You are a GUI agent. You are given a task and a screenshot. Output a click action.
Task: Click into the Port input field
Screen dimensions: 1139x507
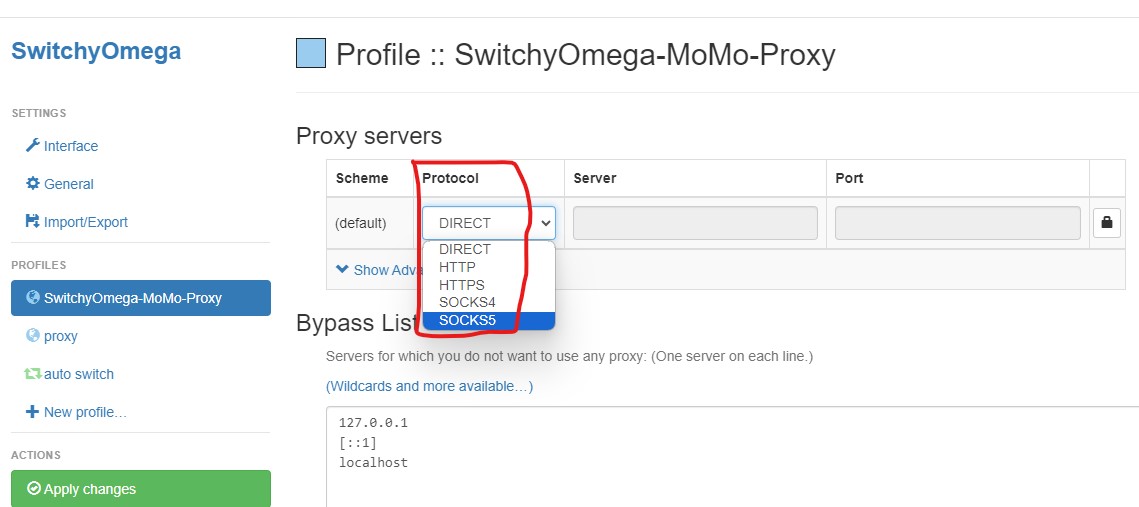(x=957, y=223)
